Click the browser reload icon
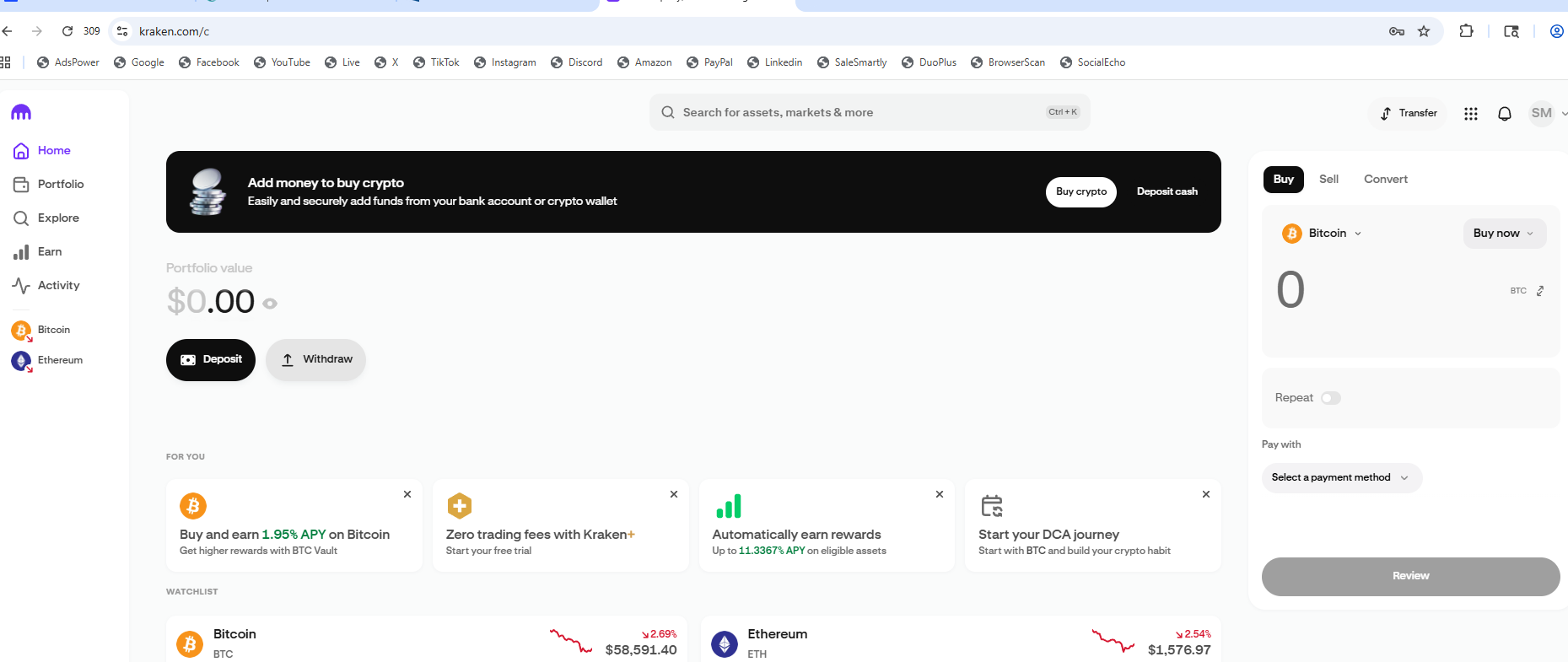This screenshot has width=1568, height=662. click(67, 31)
